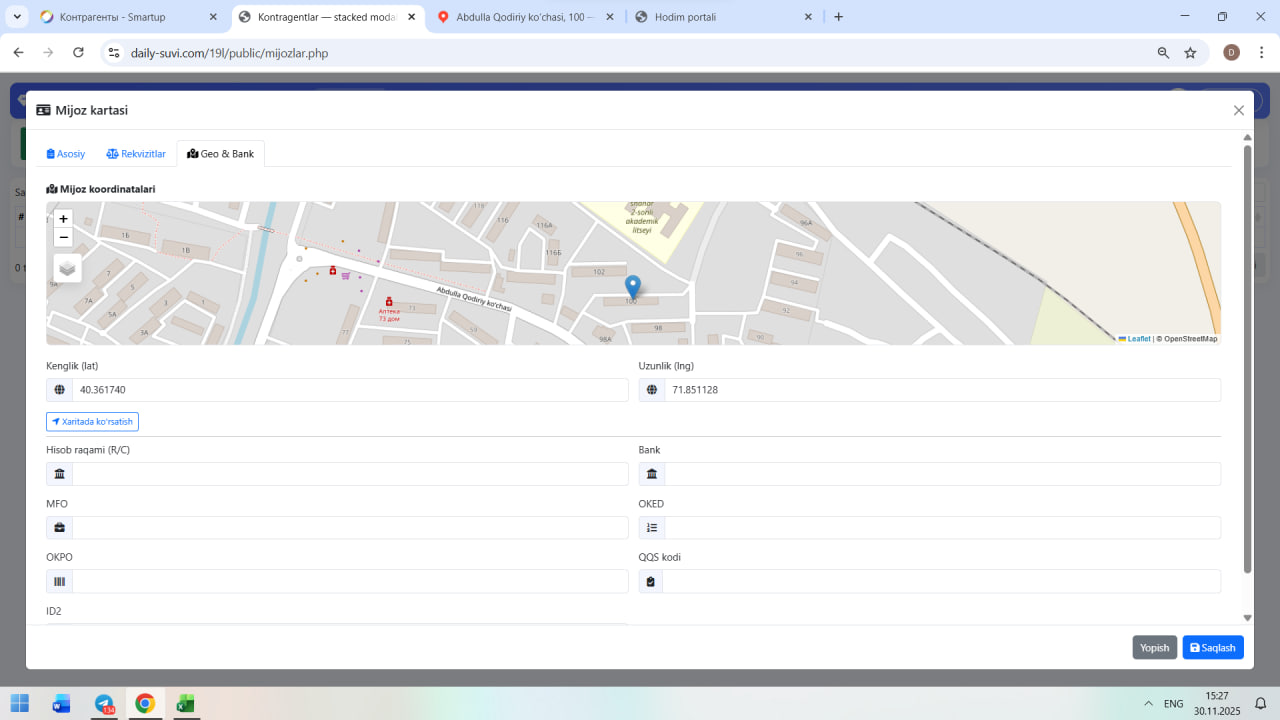Screen dimensions: 1280x720
Task: Click the Kenglik (lat) input field
Action: [x=350, y=390]
